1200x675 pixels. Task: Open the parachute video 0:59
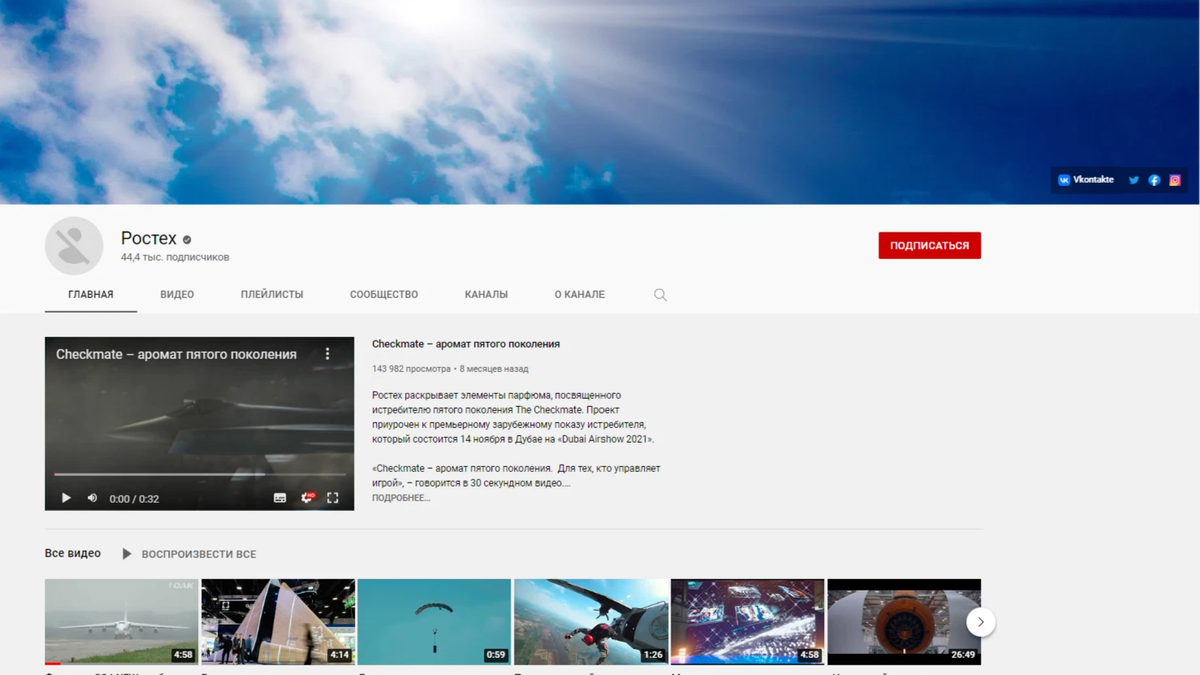pos(434,622)
